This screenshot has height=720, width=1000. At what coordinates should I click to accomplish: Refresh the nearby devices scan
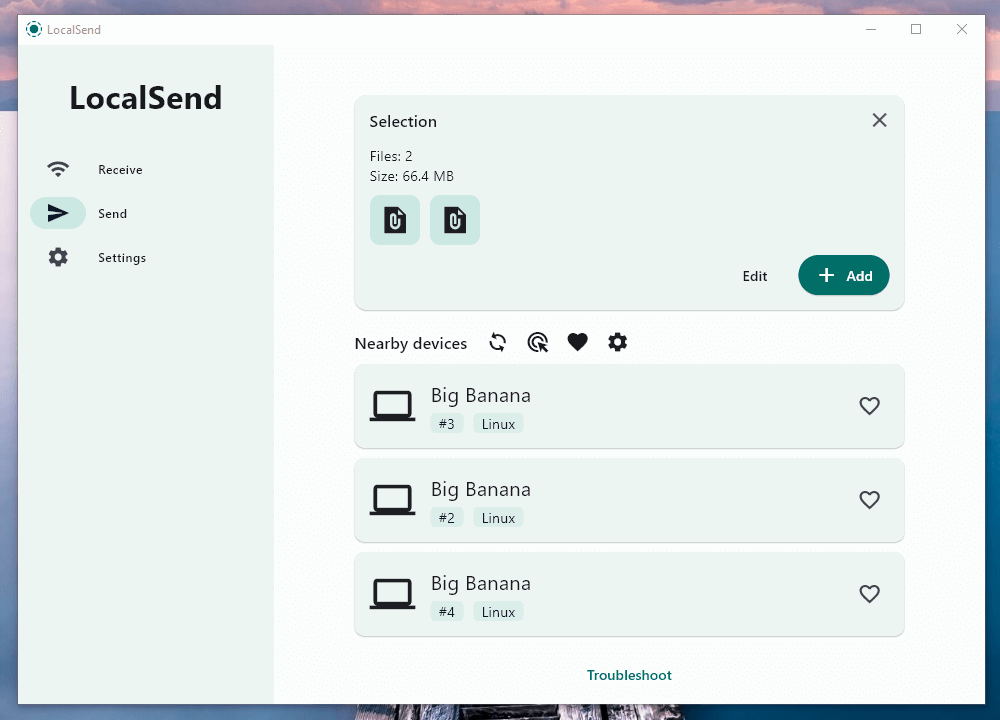(x=497, y=342)
